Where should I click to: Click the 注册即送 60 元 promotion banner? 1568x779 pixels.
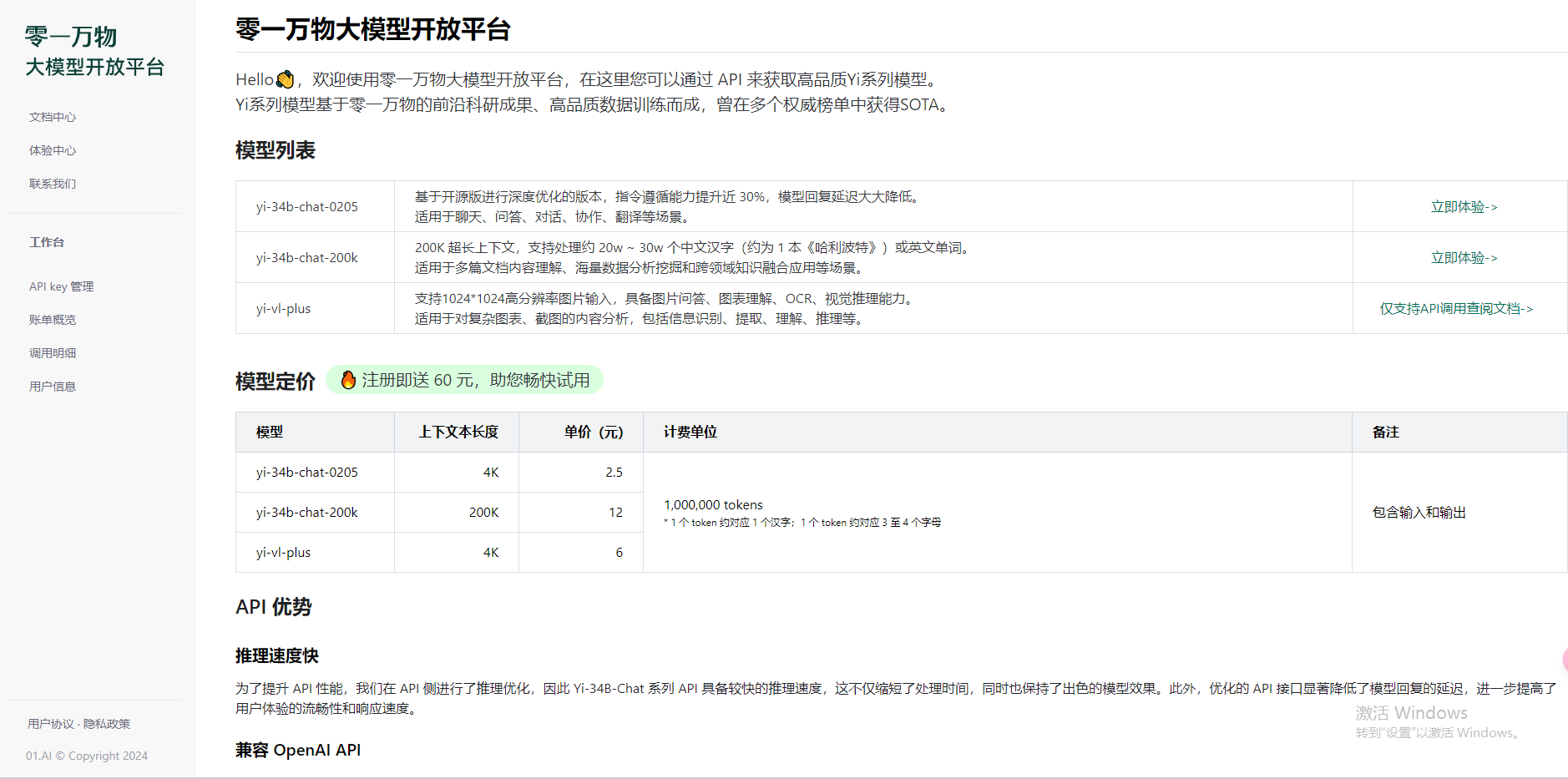click(x=464, y=380)
